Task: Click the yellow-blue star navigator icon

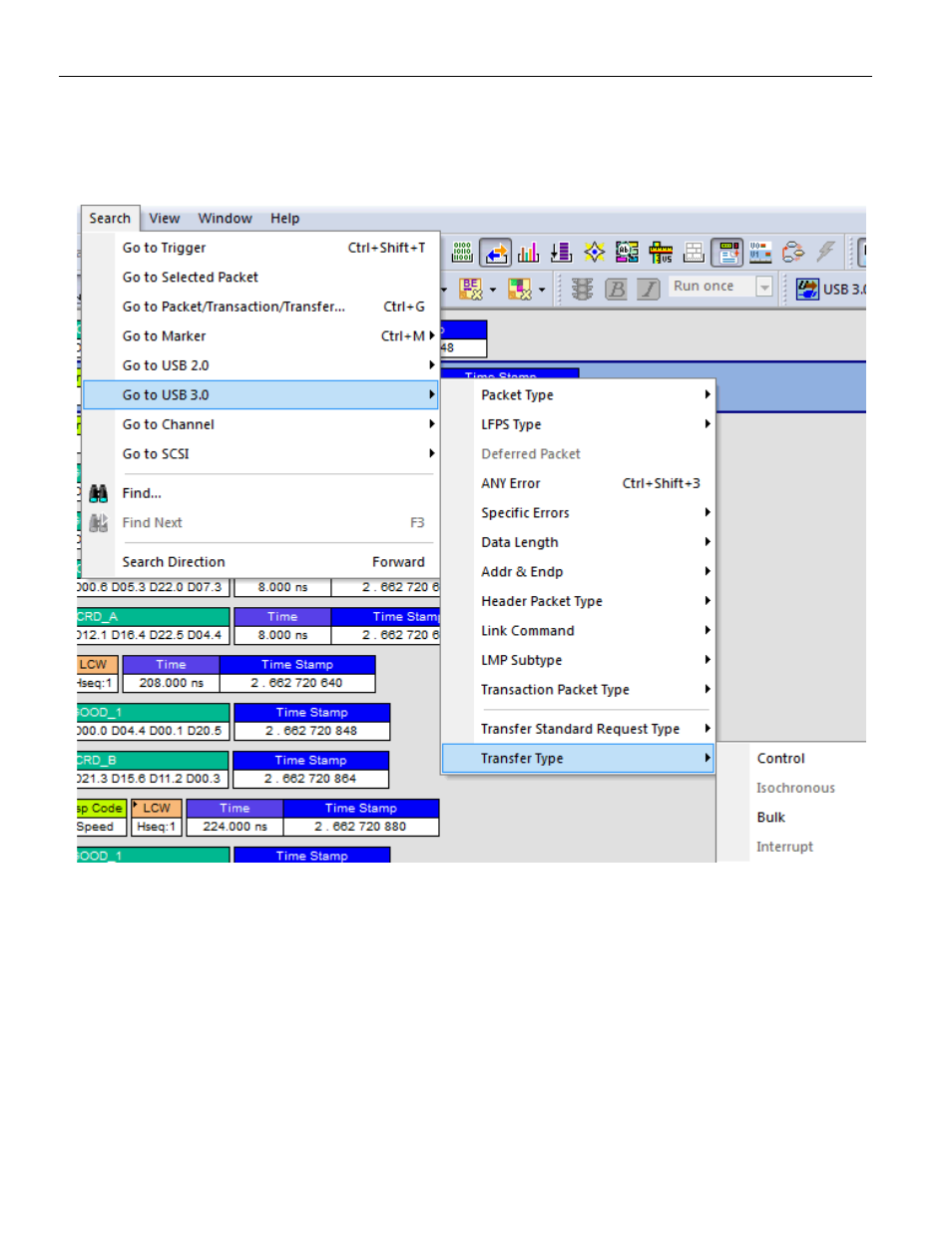Action: [x=595, y=252]
